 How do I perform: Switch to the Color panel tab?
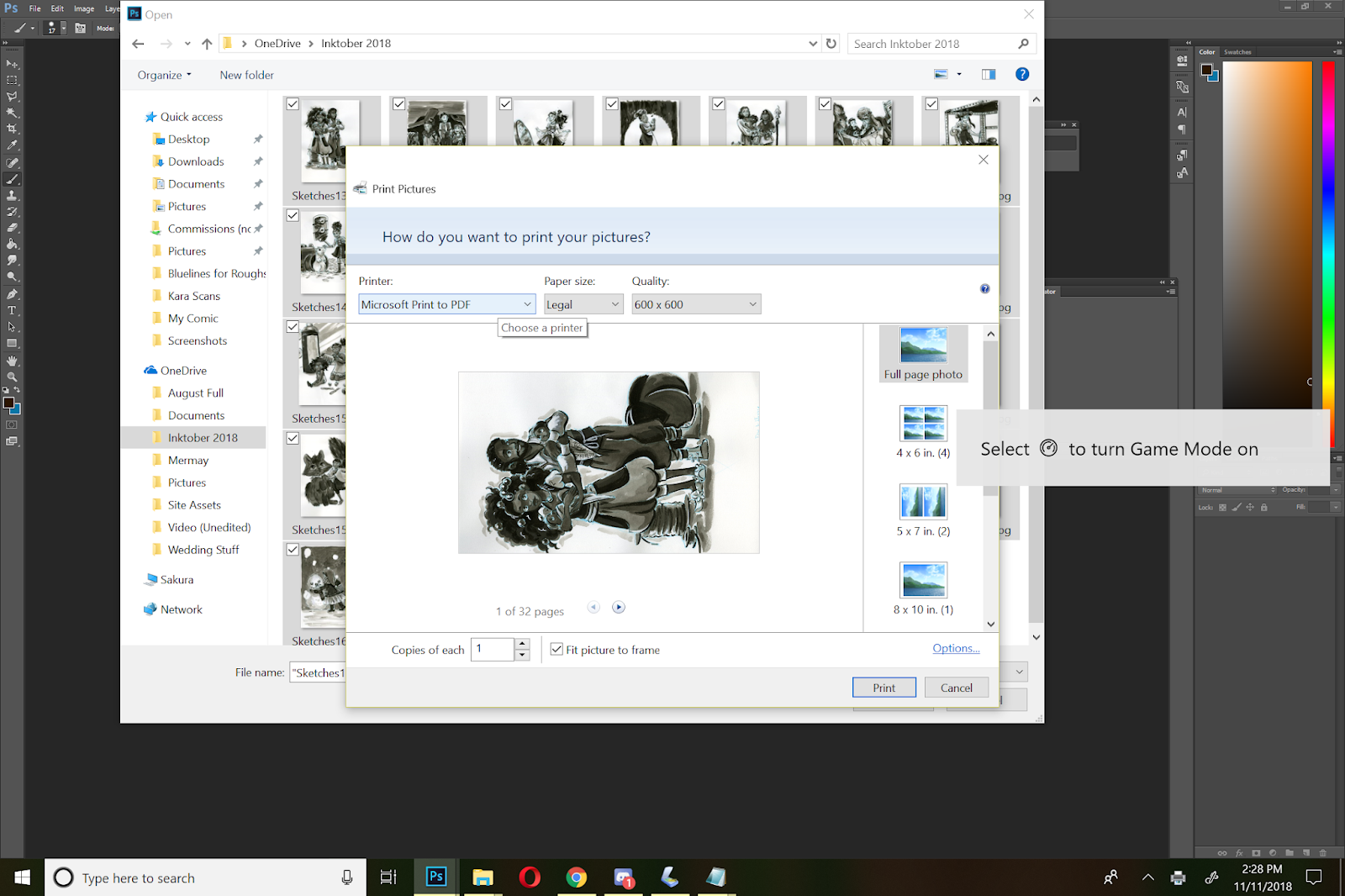coord(1207,52)
